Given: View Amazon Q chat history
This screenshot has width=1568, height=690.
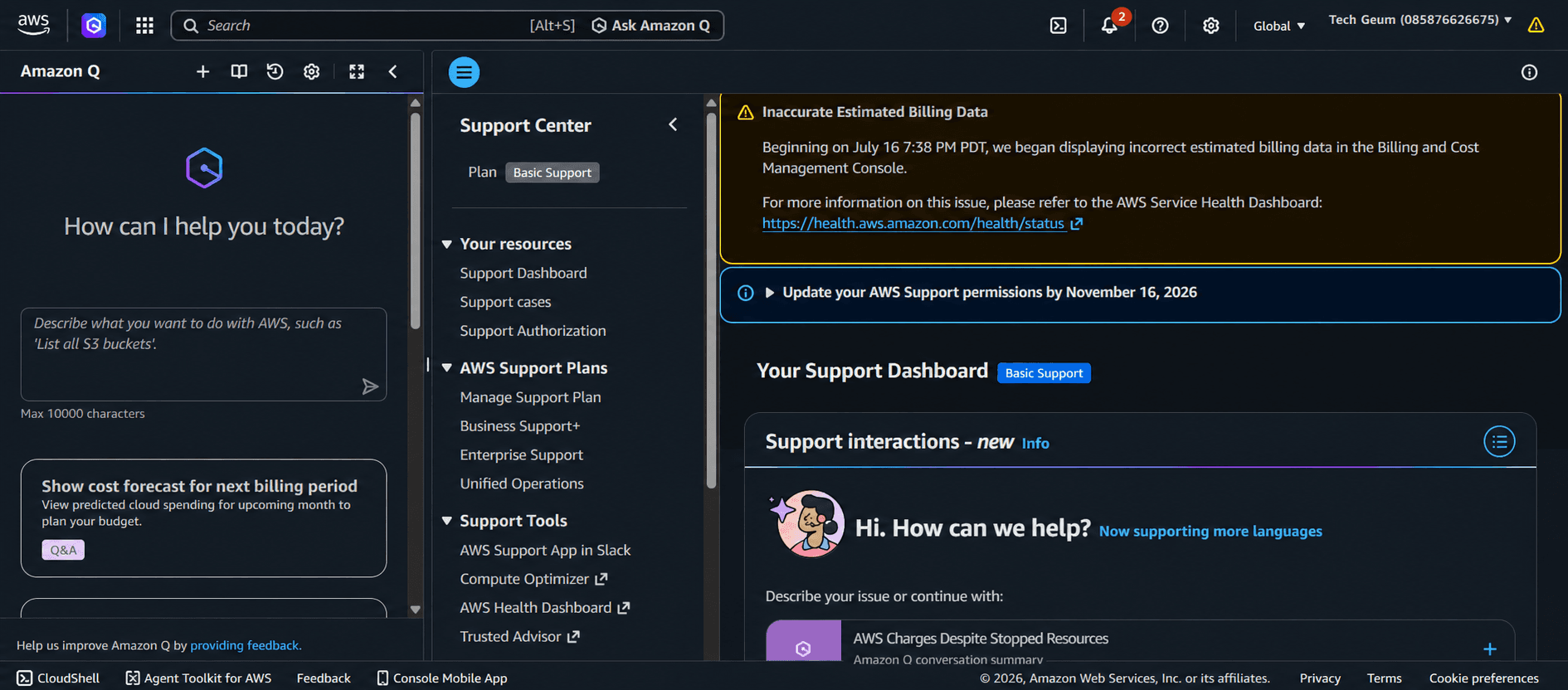Looking at the screenshot, I should (275, 71).
